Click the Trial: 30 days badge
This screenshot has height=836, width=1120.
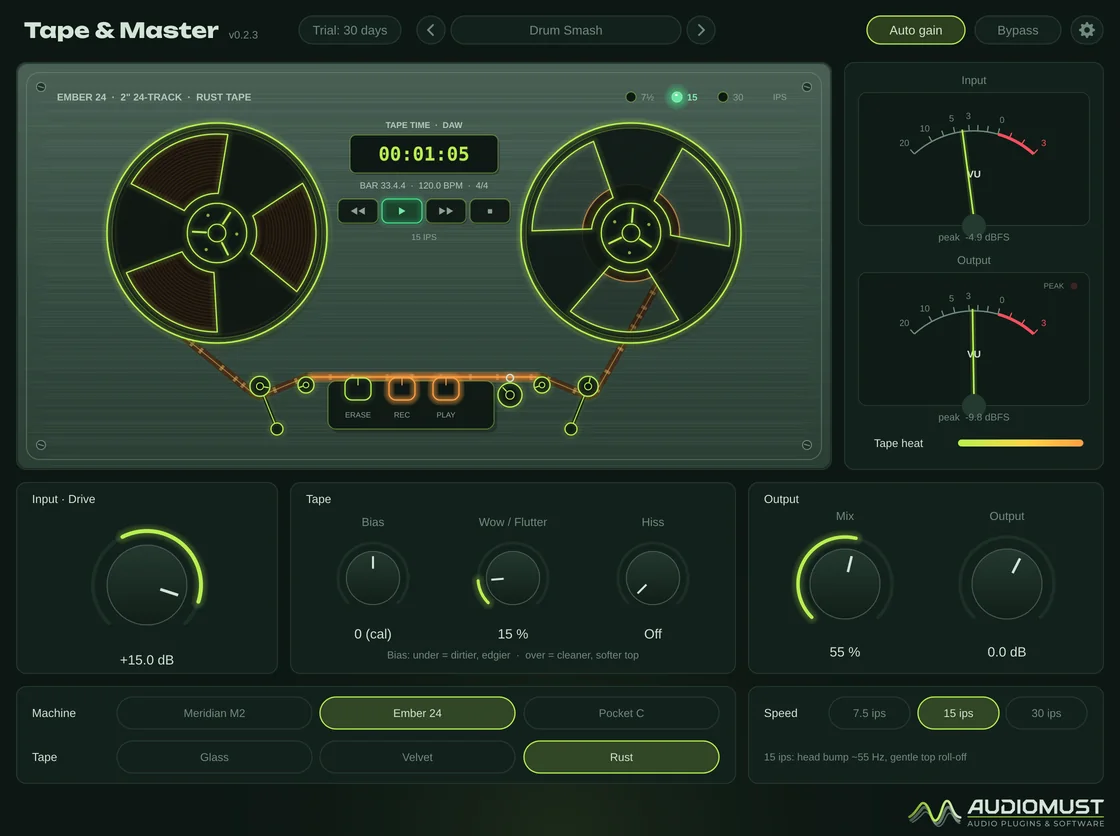point(350,30)
